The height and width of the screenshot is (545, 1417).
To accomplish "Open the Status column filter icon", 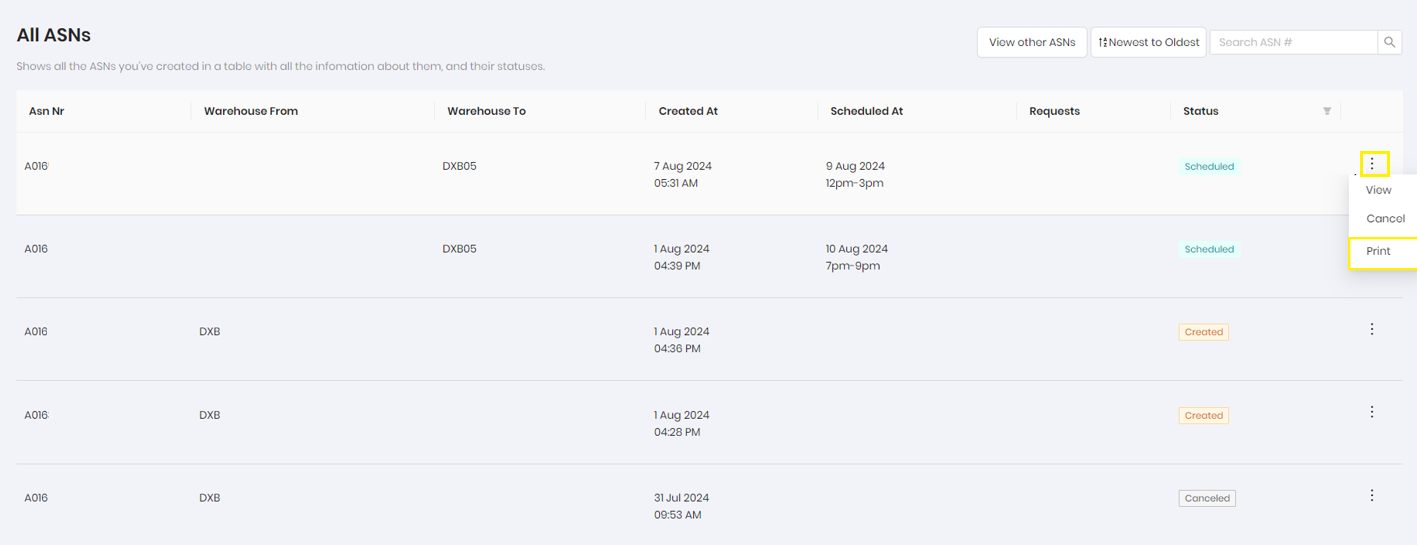I will (1327, 111).
